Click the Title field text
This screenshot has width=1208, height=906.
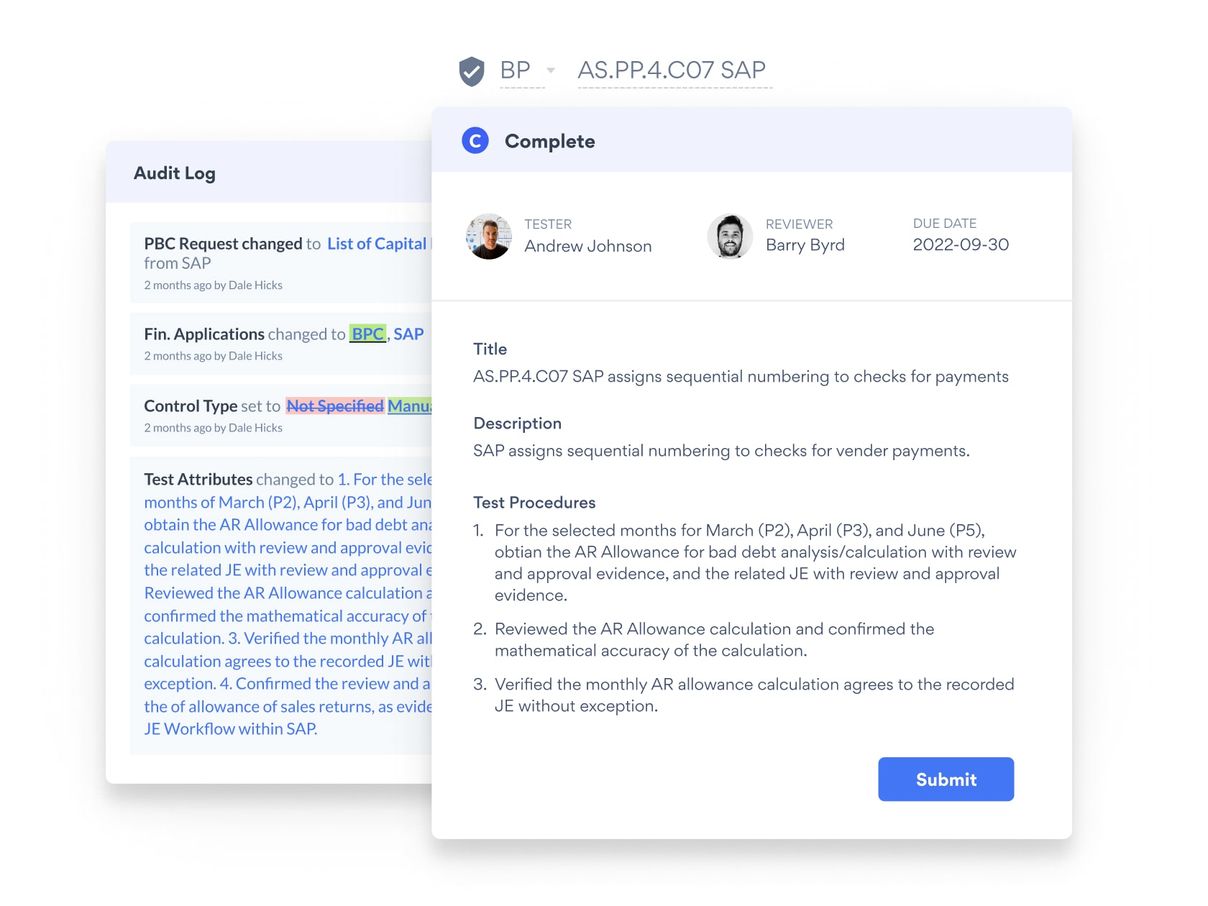click(x=740, y=377)
